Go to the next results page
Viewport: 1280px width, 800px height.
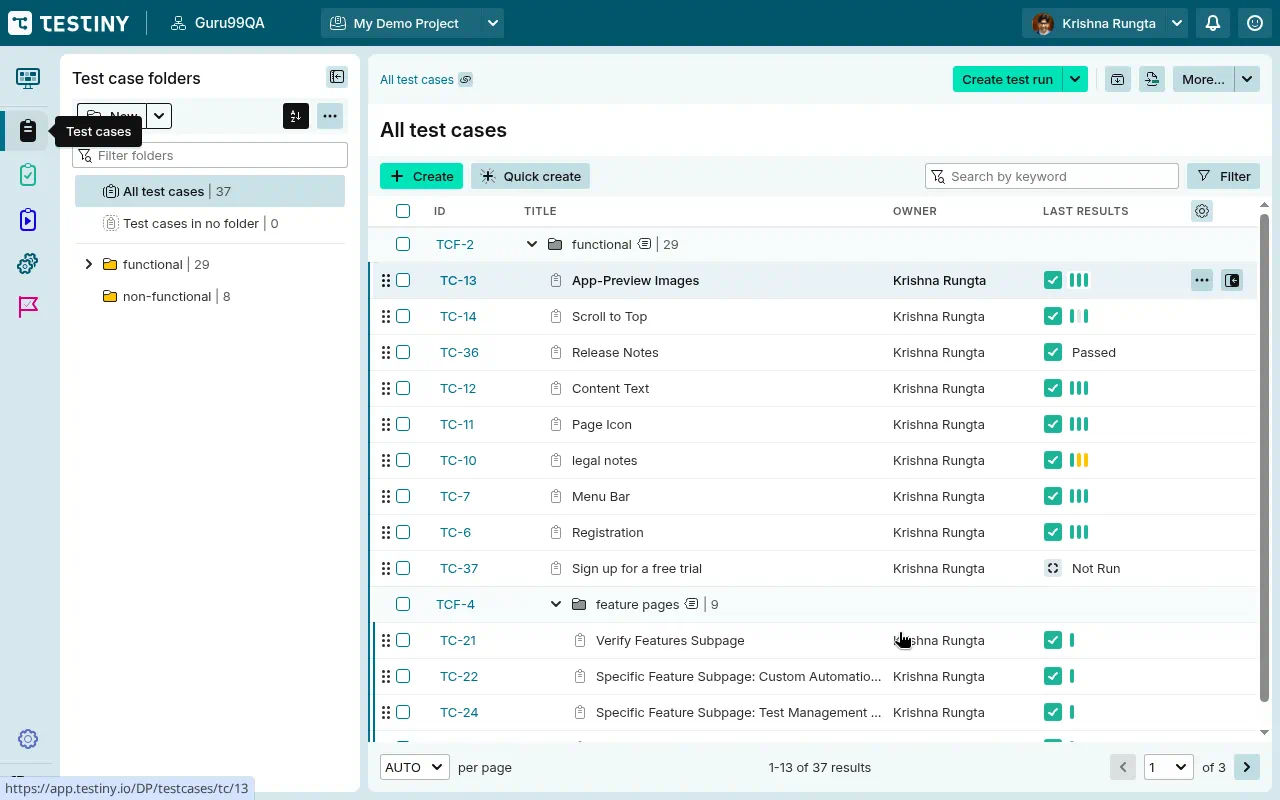click(x=1247, y=767)
